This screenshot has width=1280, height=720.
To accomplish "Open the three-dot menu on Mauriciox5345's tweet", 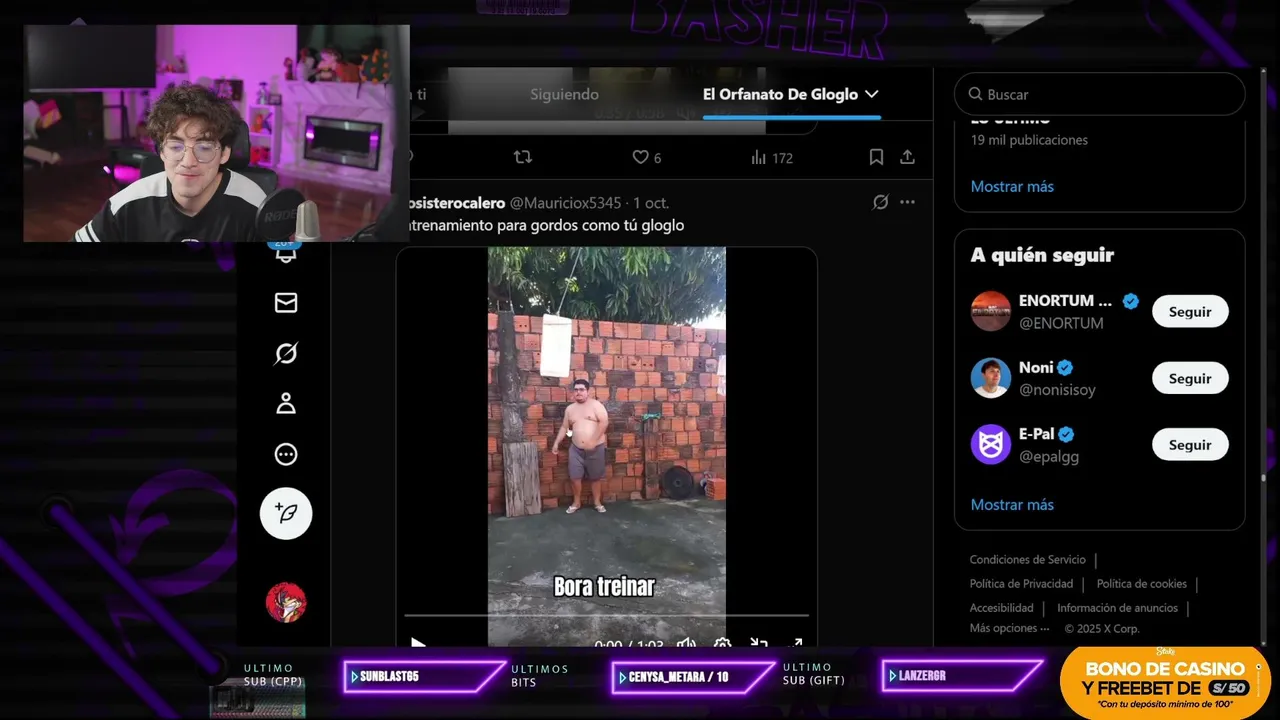I will coord(907,202).
